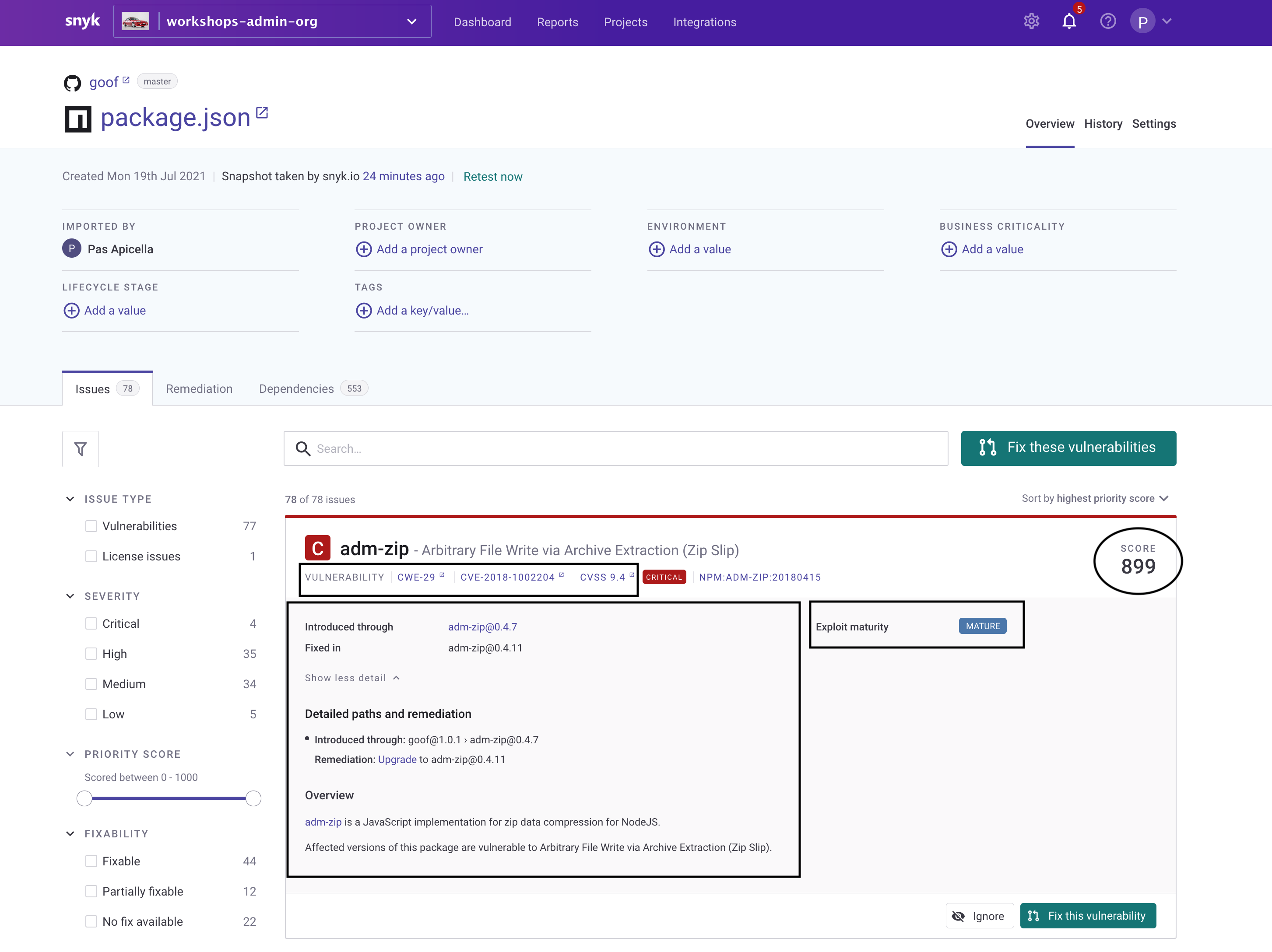Open Projects in top navigation
The width and height of the screenshot is (1272, 952).
[x=625, y=22]
